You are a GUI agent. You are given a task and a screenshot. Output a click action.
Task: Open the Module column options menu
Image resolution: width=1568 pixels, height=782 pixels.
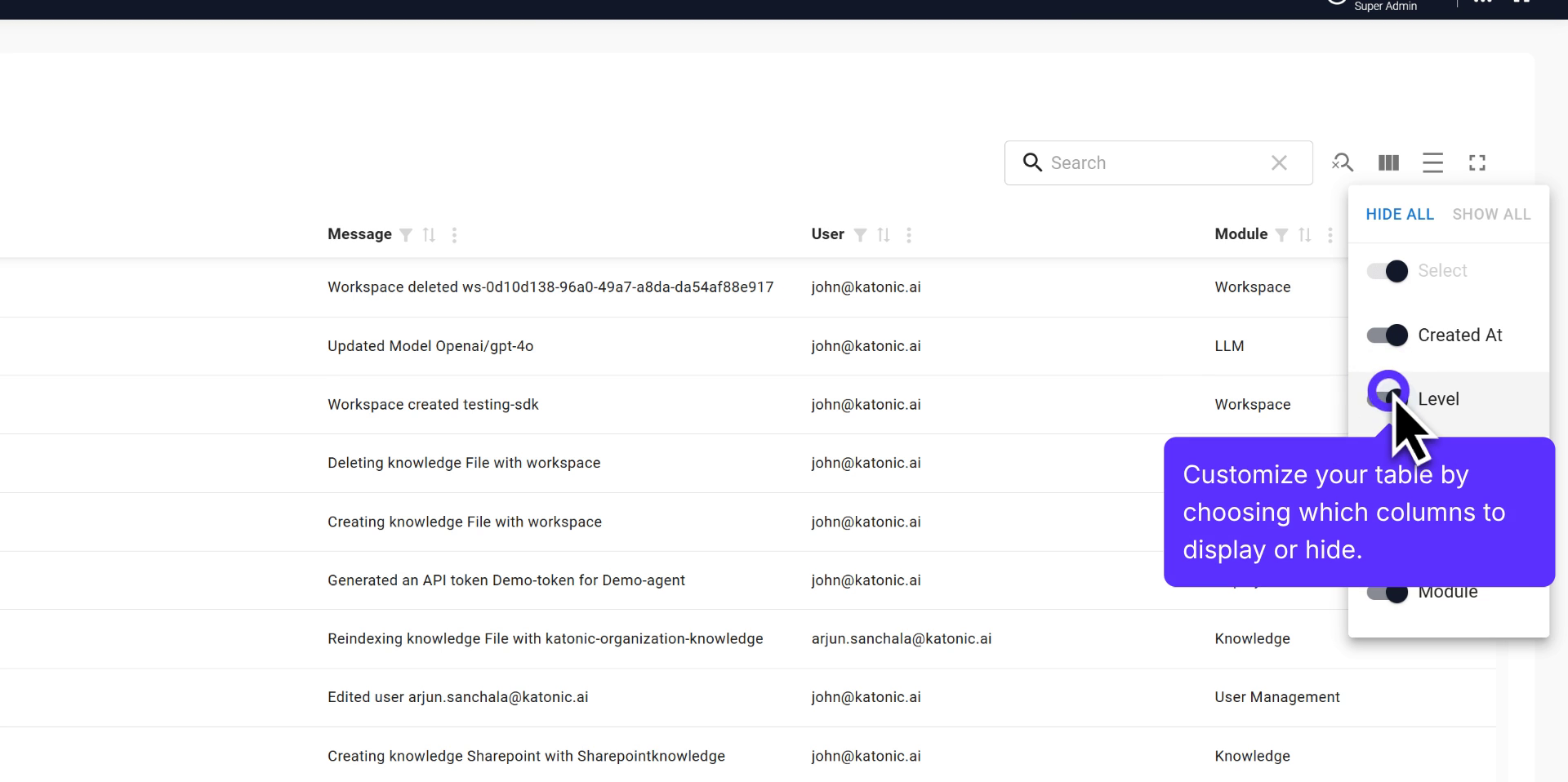1330,235
